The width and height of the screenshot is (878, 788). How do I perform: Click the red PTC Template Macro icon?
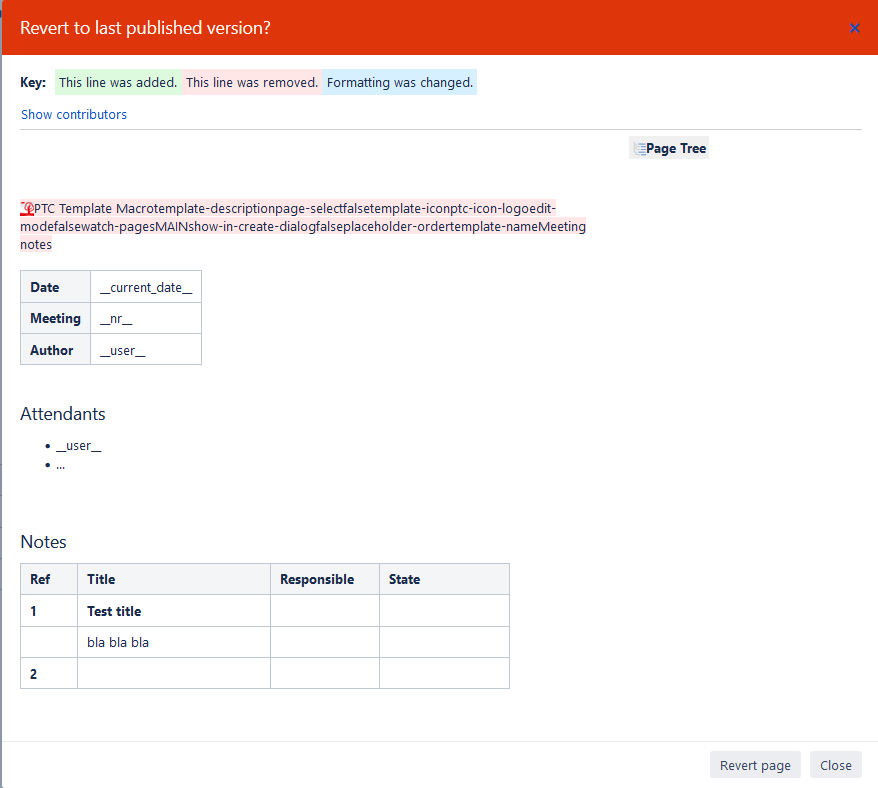(27, 209)
